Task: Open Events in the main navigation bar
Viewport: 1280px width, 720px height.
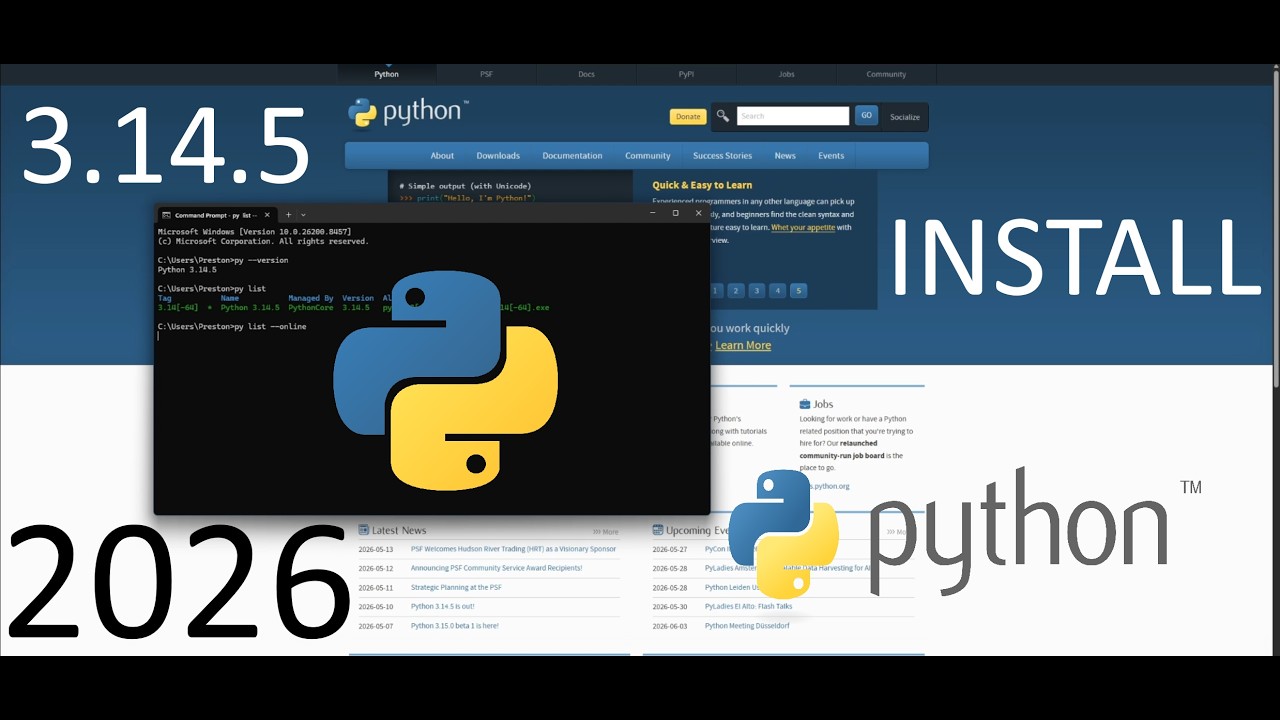Action: [831, 156]
